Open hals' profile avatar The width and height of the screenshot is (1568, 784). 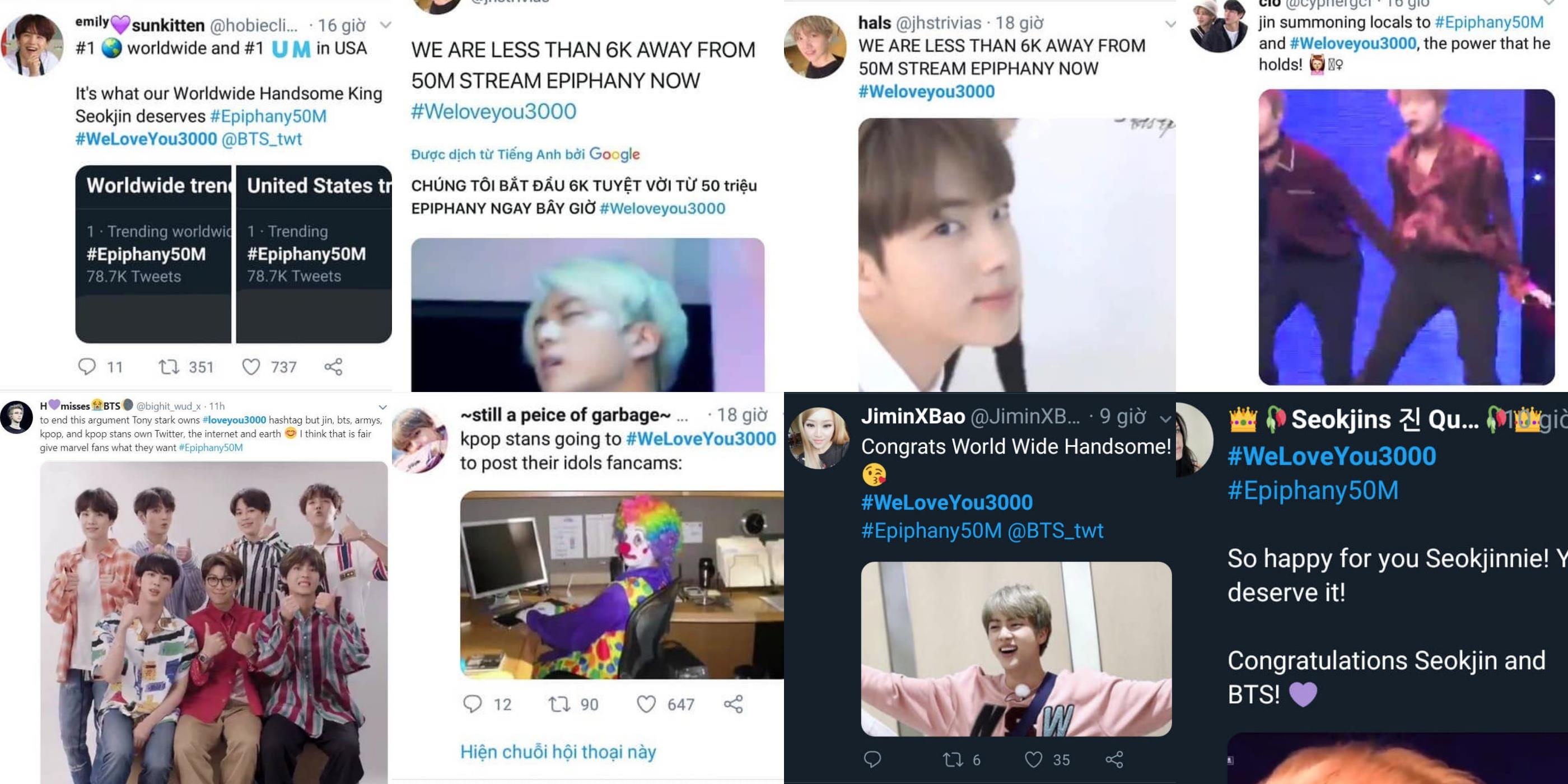click(x=815, y=47)
